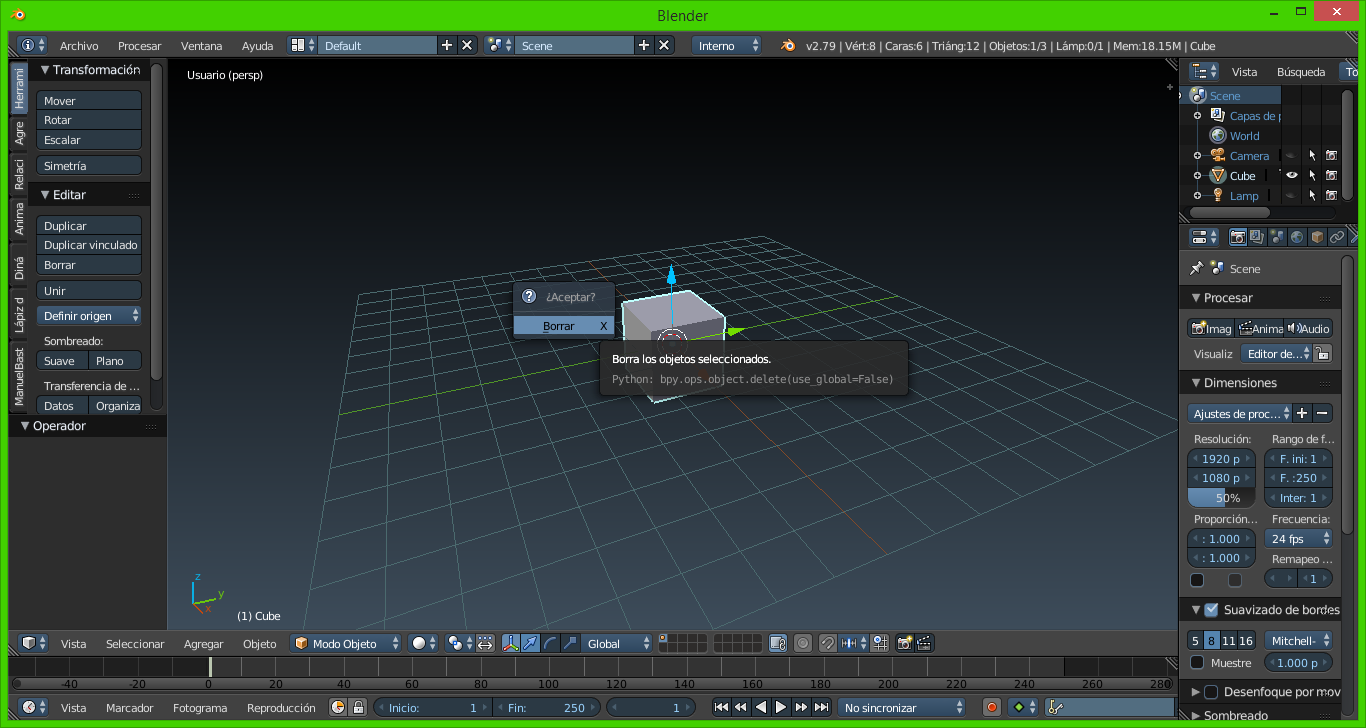Click the Fin 250 end frame field
The width and height of the screenshot is (1366, 728).
[545, 707]
